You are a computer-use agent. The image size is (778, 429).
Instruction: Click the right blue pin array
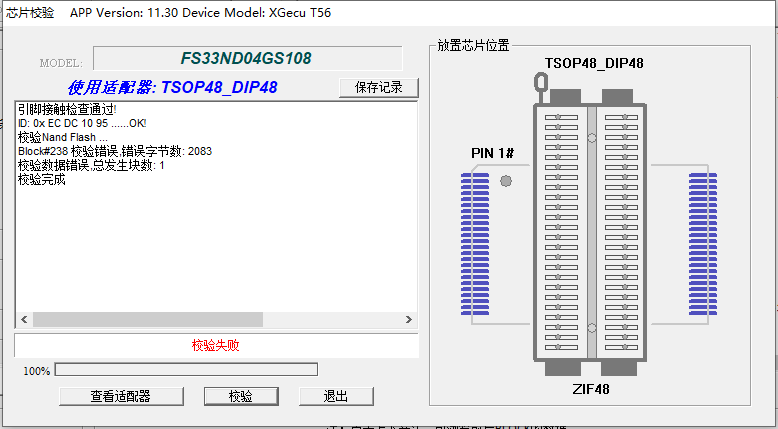703,244
